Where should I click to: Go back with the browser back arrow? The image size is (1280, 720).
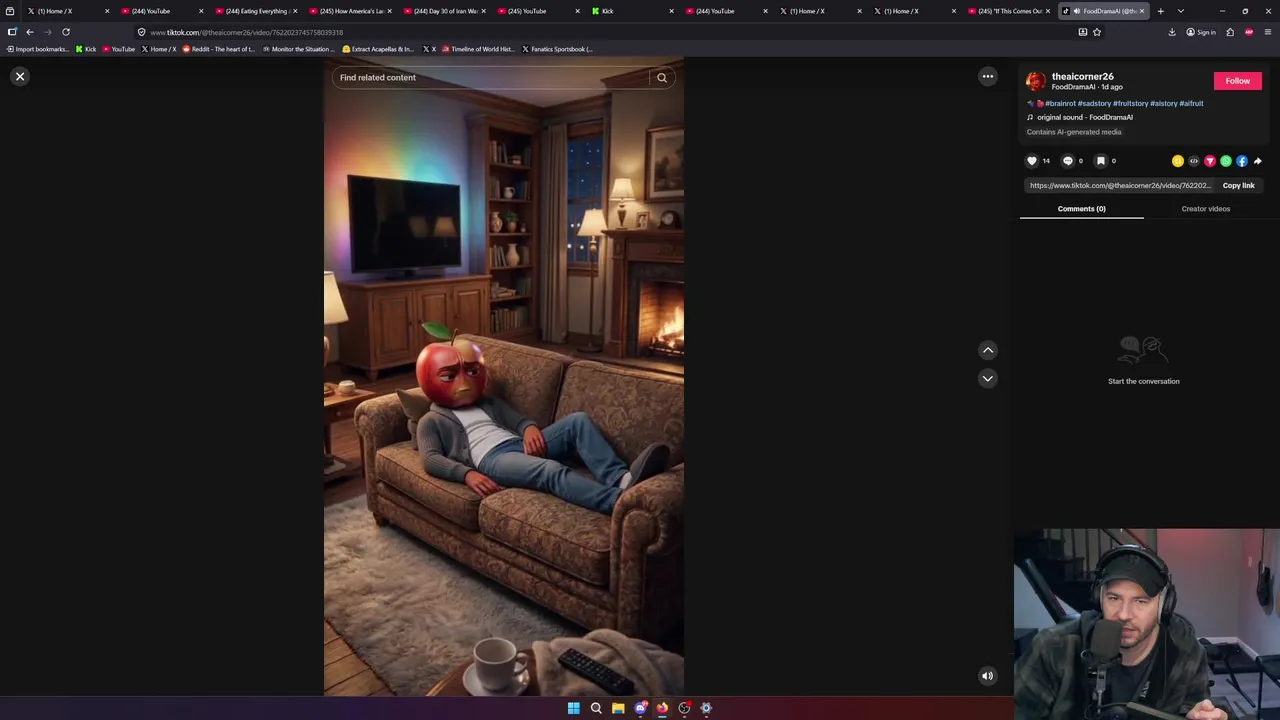30,32
